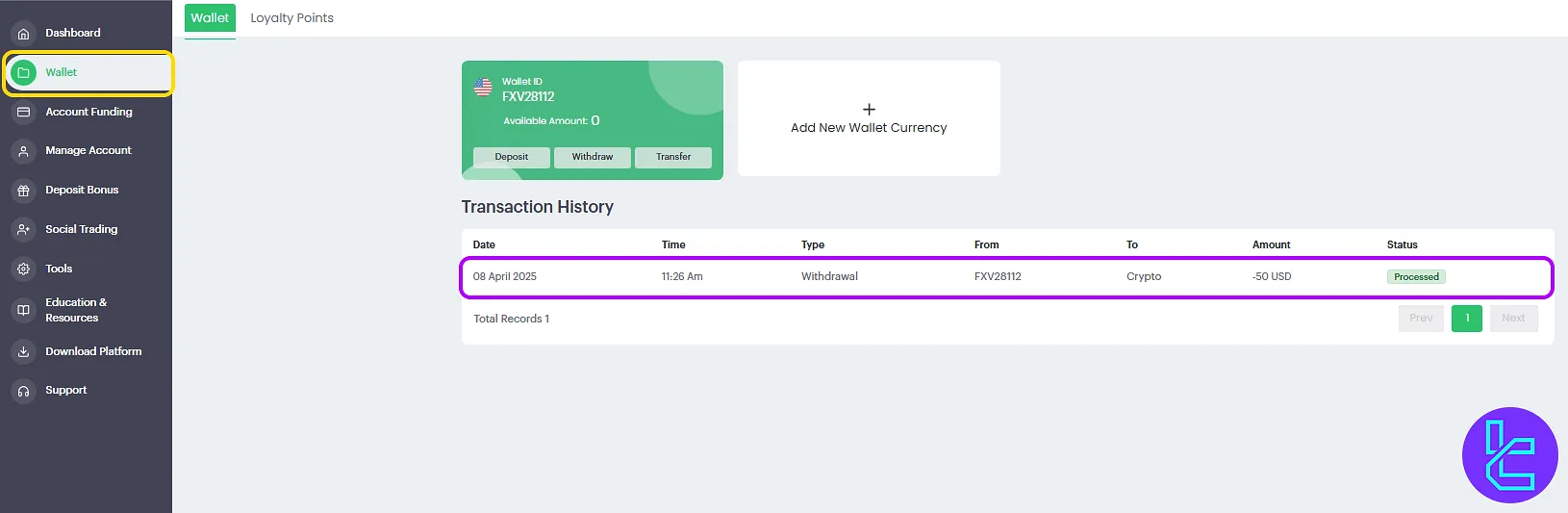Switch to the Loyalty Points tab
This screenshot has height=513, width=1568.
pyautogui.click(x=292, y=17)
